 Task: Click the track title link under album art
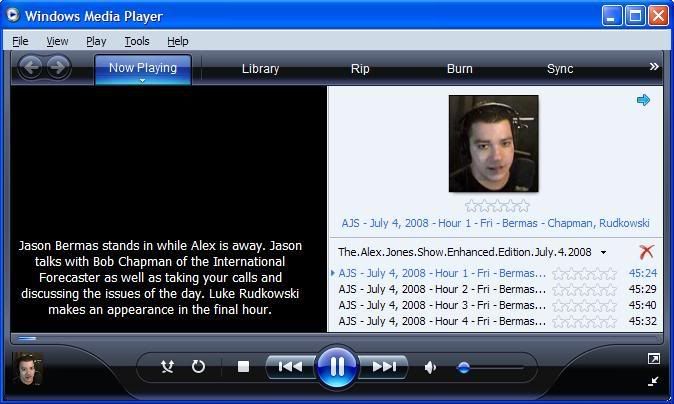pyautogui.click(x=495, y=223)
